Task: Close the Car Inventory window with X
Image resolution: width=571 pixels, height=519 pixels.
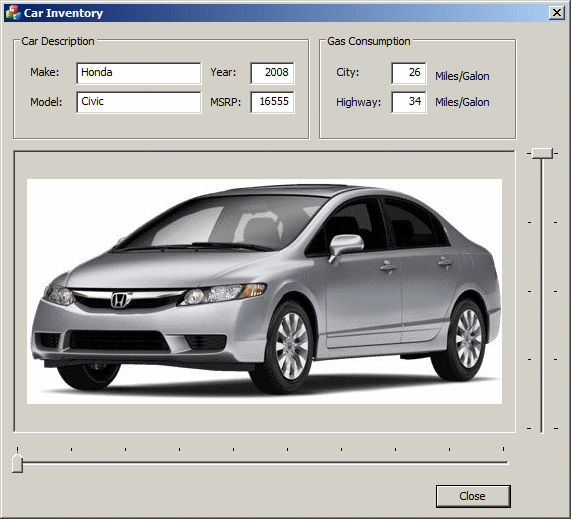Action: (557, 13)
